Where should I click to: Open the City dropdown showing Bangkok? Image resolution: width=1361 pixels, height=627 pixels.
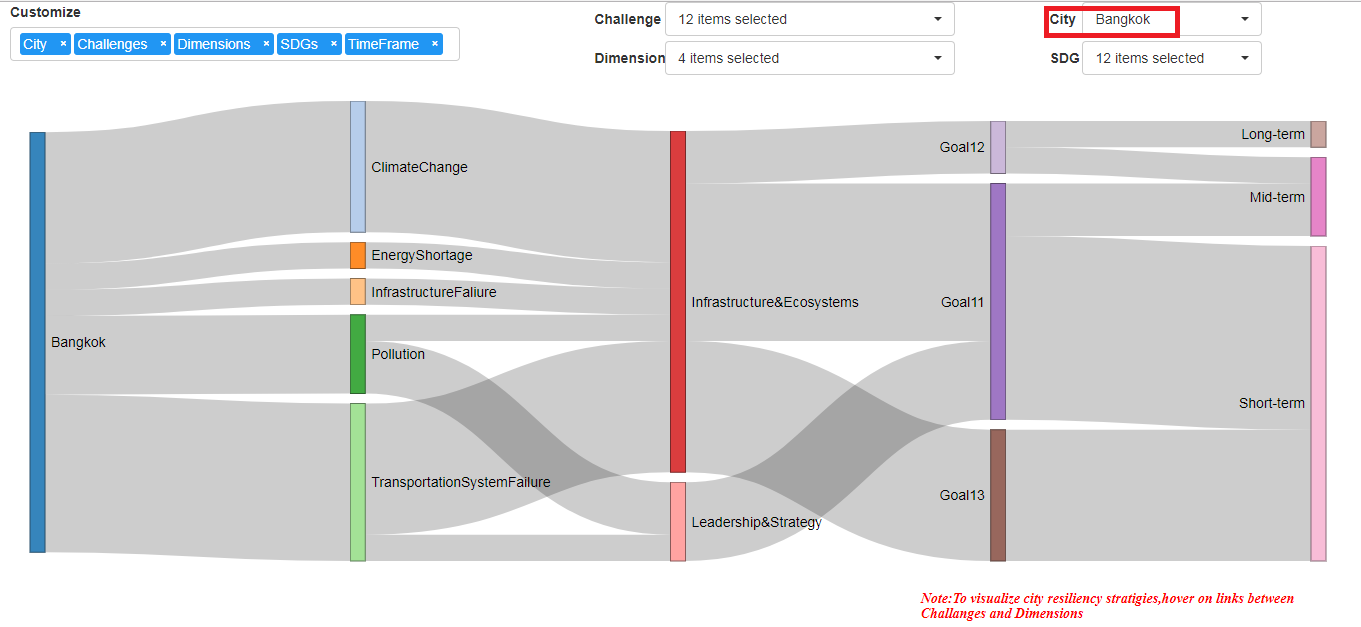(1172, 19)
